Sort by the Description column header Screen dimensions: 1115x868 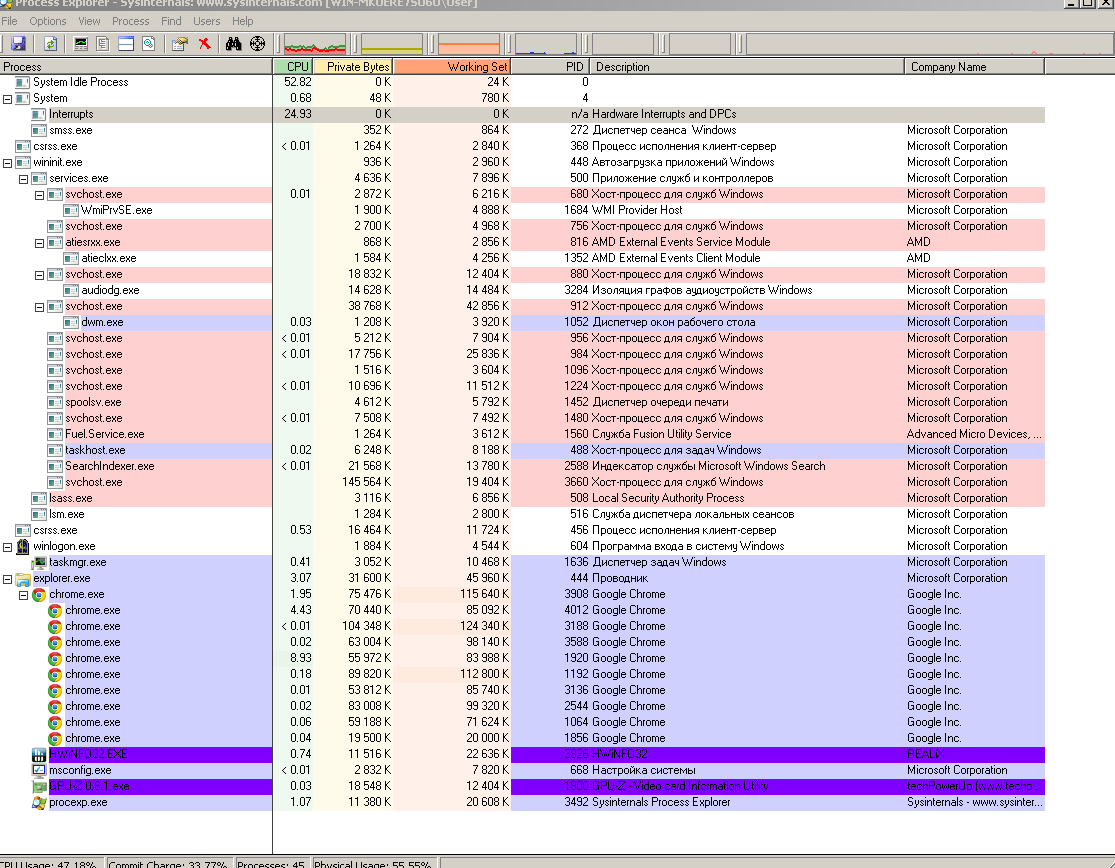[747, 67]
